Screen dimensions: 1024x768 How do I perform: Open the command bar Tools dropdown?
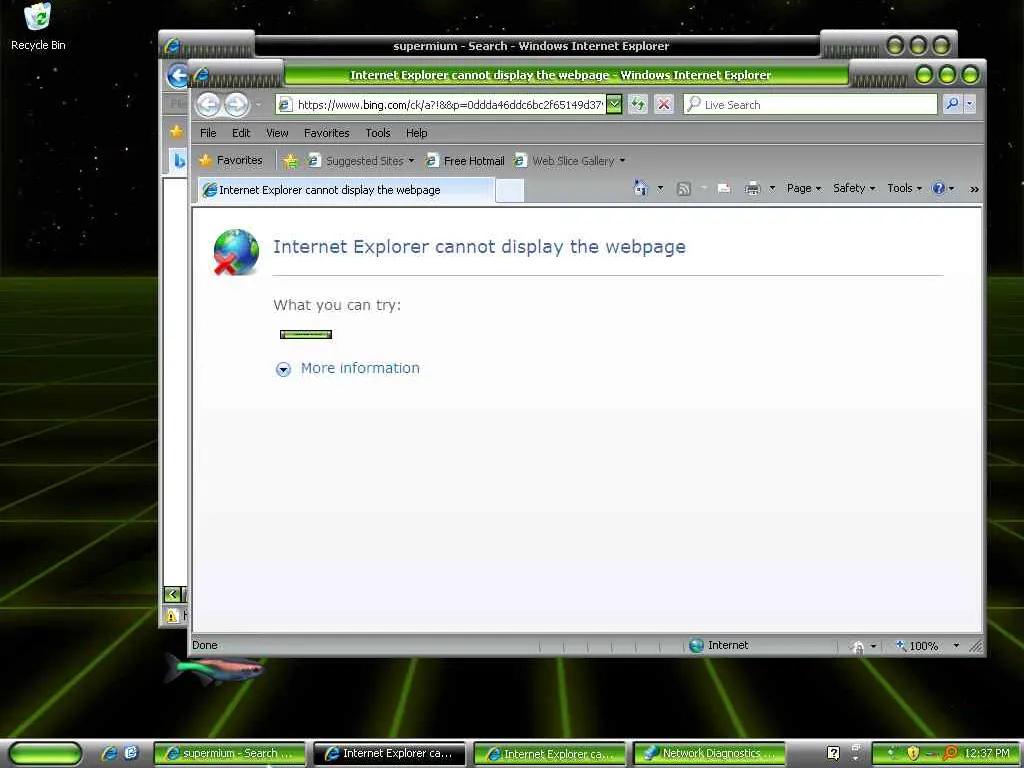tap(904, 188)
